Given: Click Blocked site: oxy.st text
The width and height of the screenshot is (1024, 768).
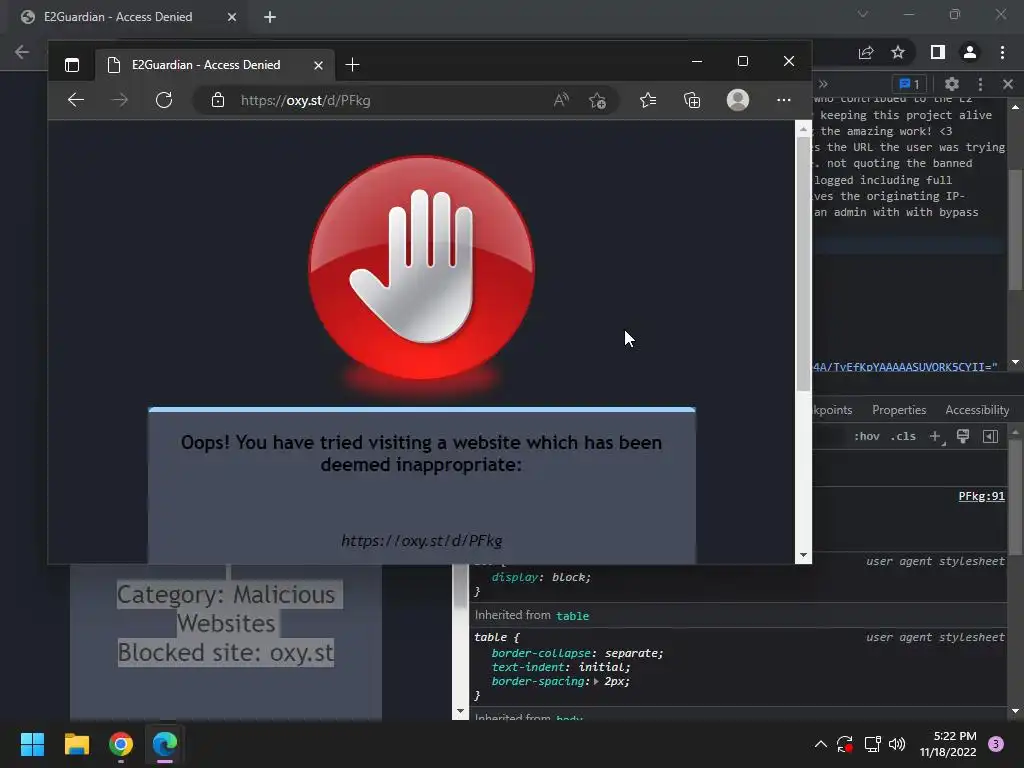Looking at the screenshot, I should pos(226,652).
